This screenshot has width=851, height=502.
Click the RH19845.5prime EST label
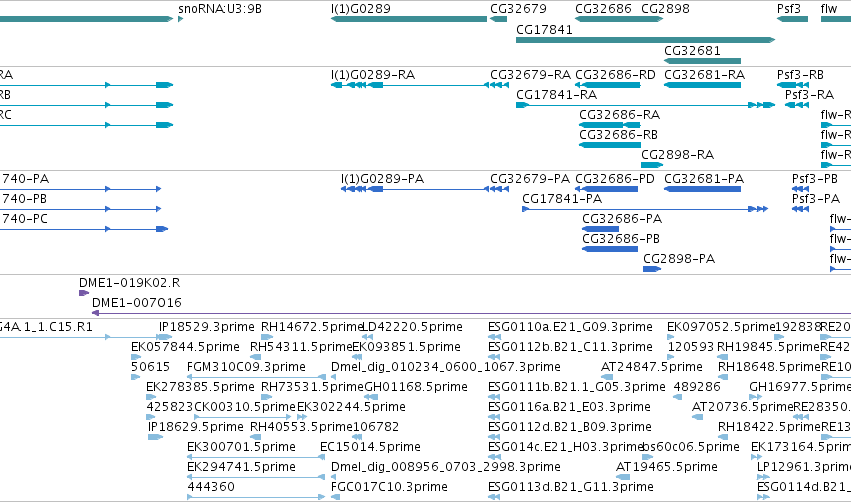click(x=769, y=347)
